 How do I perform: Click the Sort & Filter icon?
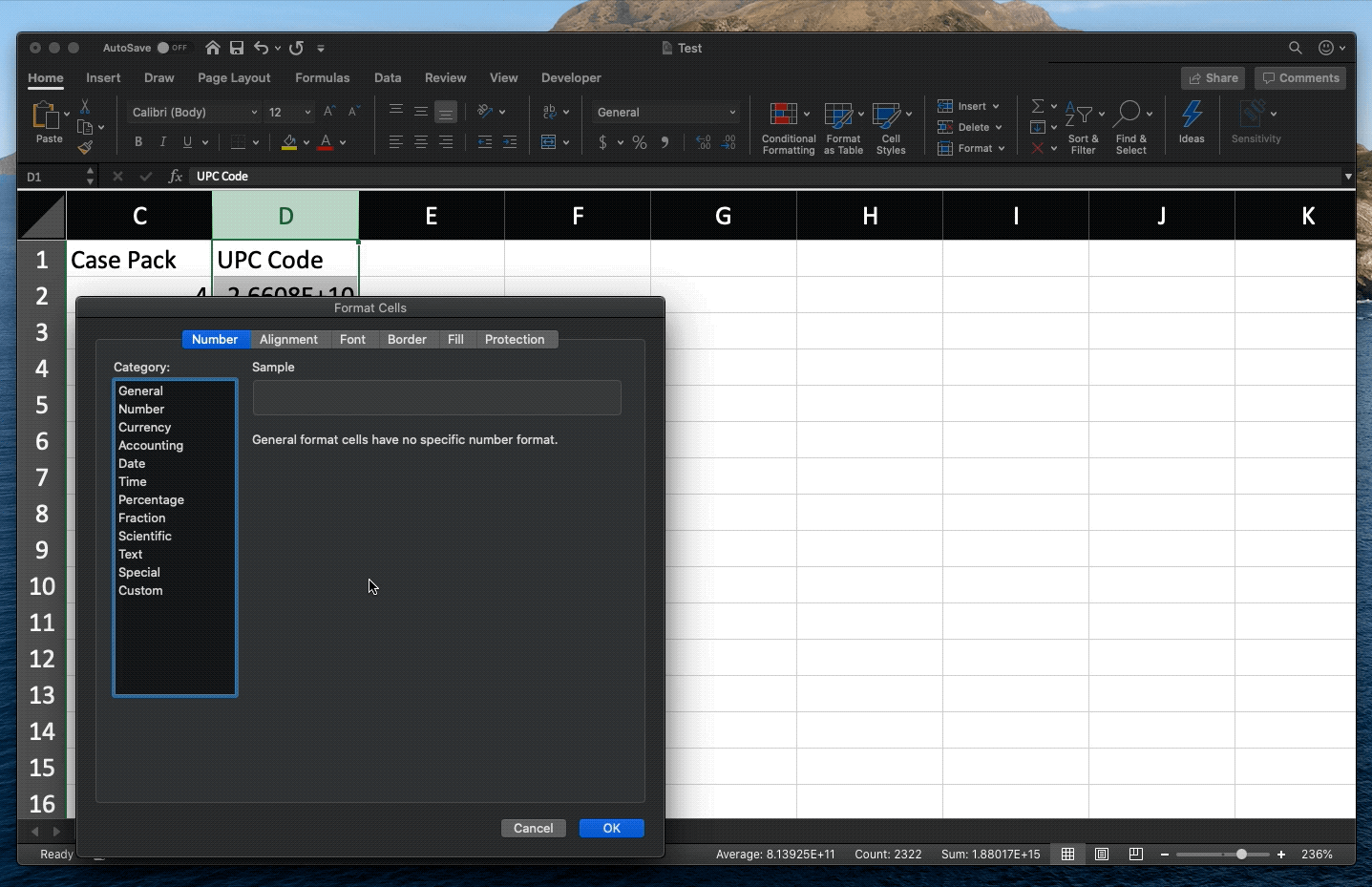point(1079,115)
